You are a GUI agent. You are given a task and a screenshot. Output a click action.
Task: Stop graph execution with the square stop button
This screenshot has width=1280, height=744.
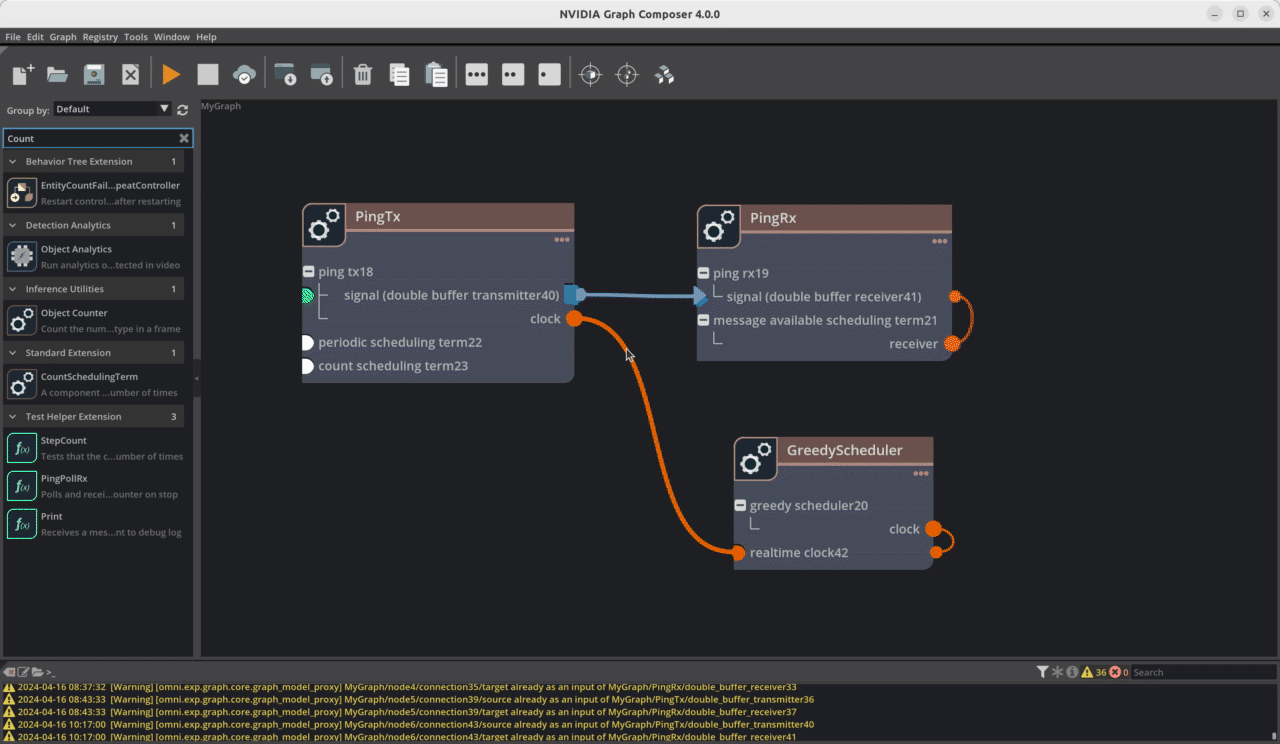[208, 74]
